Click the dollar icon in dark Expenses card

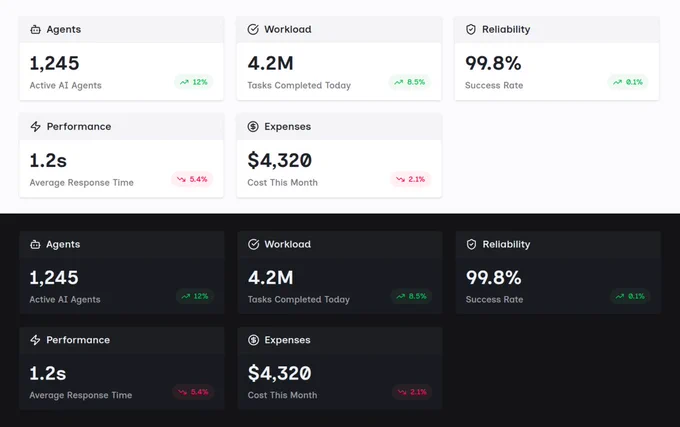click(254, 340)
